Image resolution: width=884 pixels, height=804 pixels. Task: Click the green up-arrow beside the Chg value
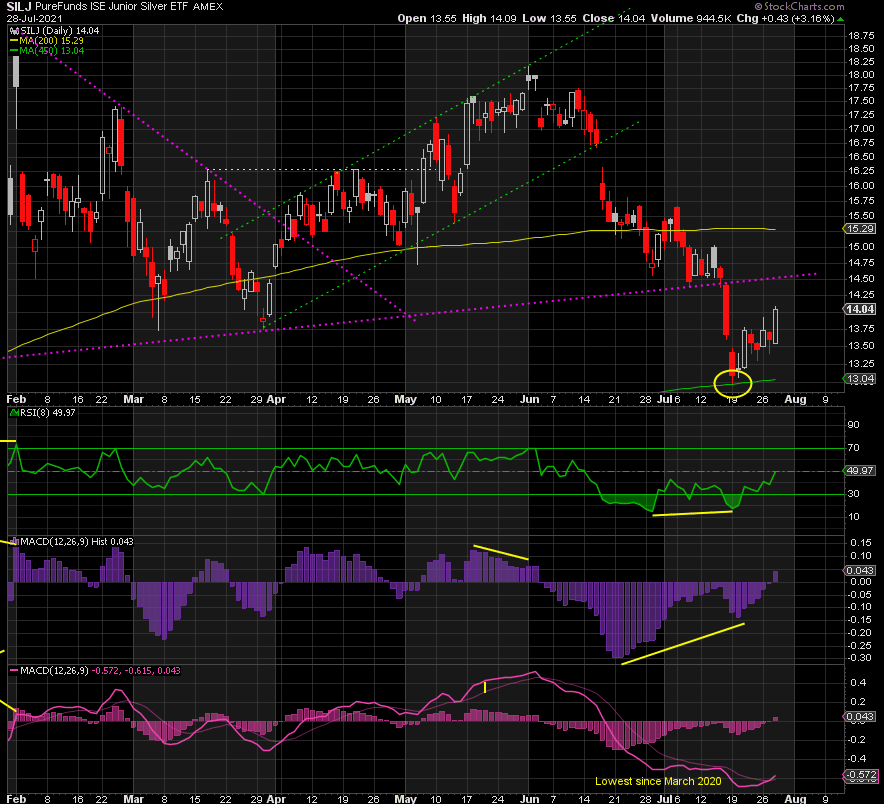click(x=841, y=19)
